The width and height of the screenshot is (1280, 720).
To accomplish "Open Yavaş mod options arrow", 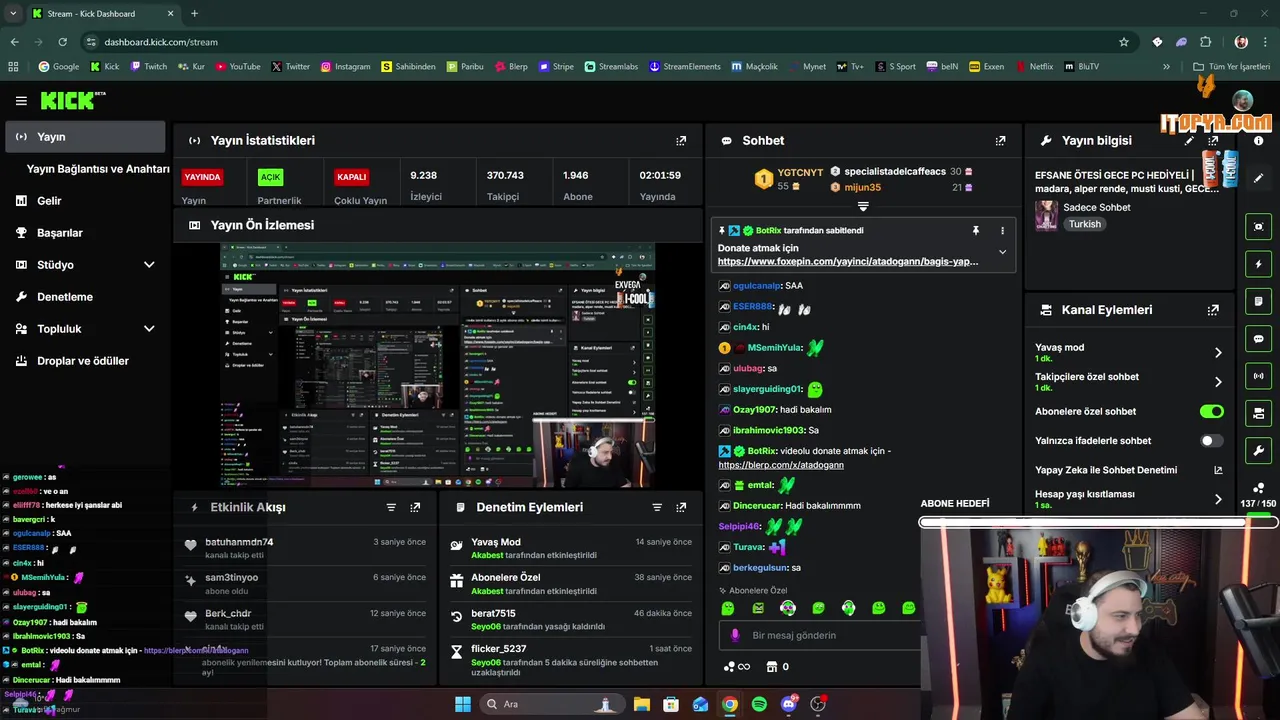I will [x=1218, y=353].
